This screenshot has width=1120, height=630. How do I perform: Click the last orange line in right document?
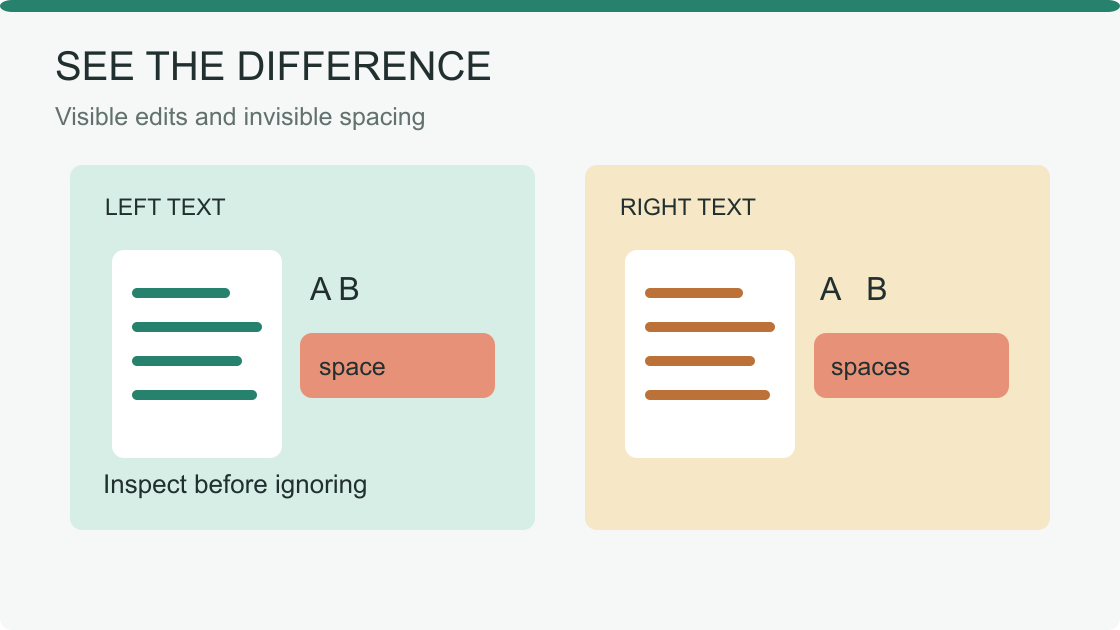click(x=707, y=395)
